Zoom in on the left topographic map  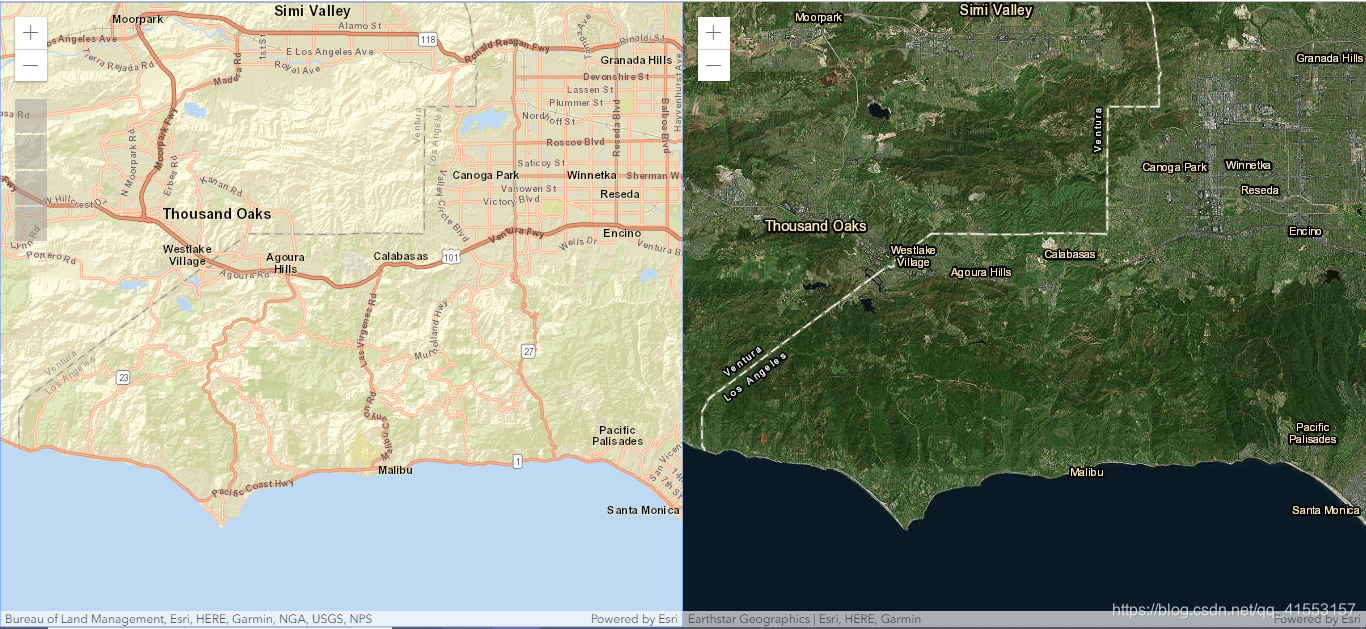[31, 32]
